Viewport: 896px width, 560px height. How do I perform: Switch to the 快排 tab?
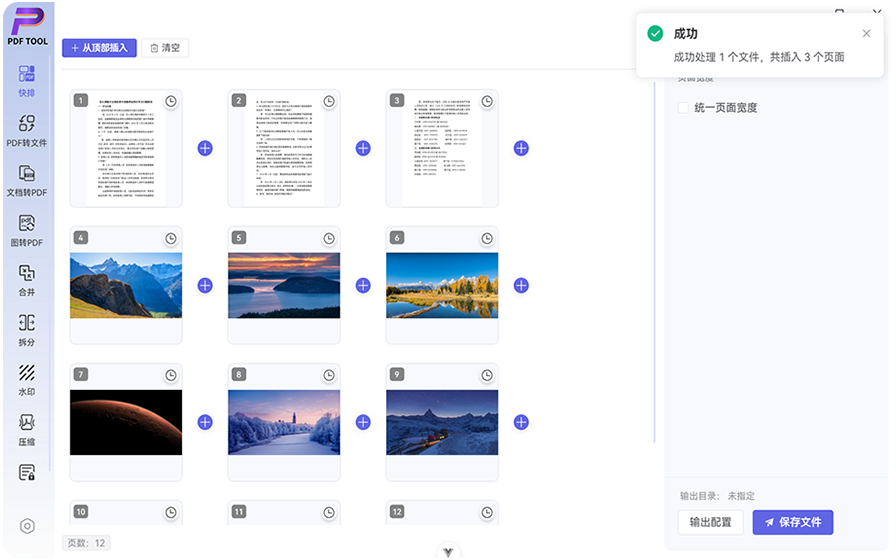(27, 81)
